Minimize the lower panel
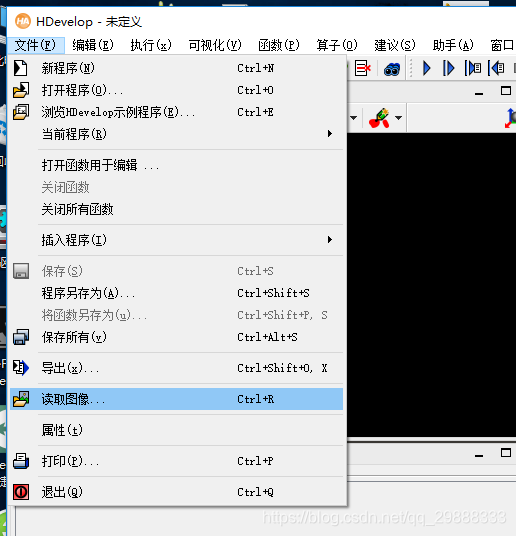 point(479,454)
